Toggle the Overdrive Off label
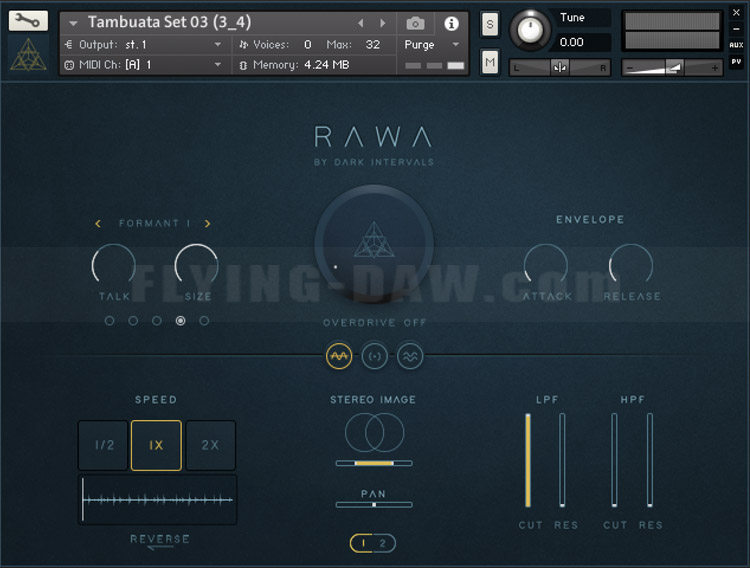The width and height of the screenshot is (750, 568). (x=374, y=323)
